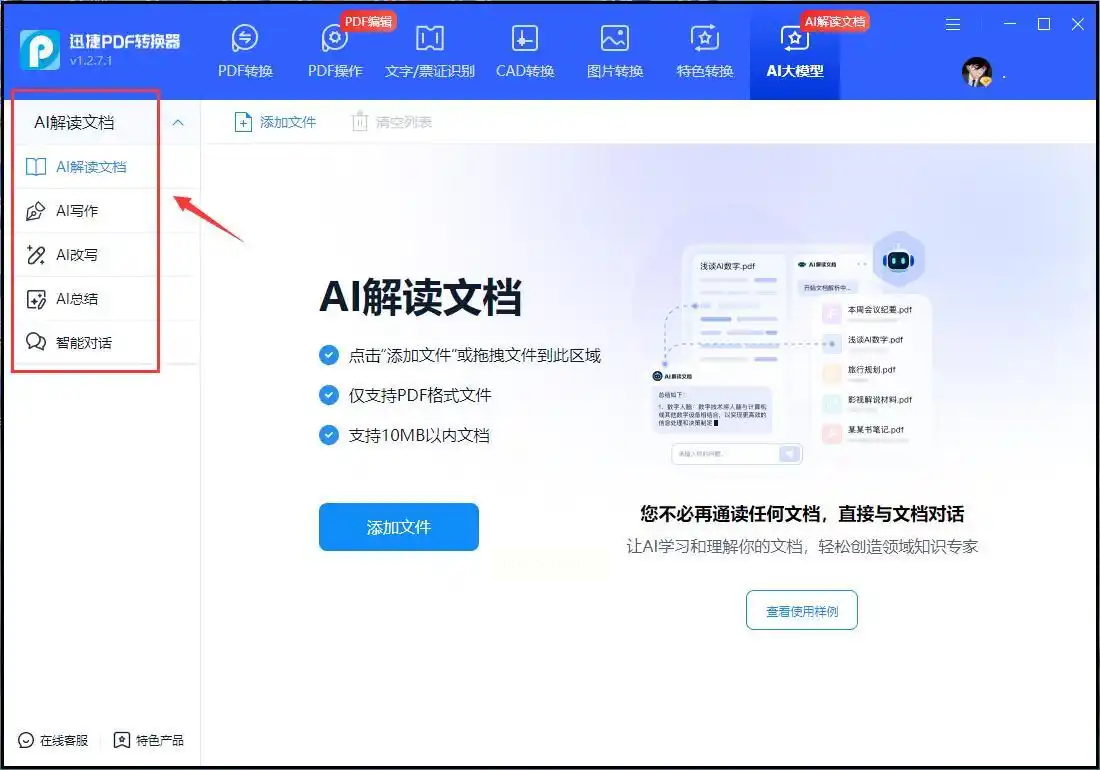Click the AI改写 wand icon
Viewport: 1100px width, 770px height.
pos(36,255)
